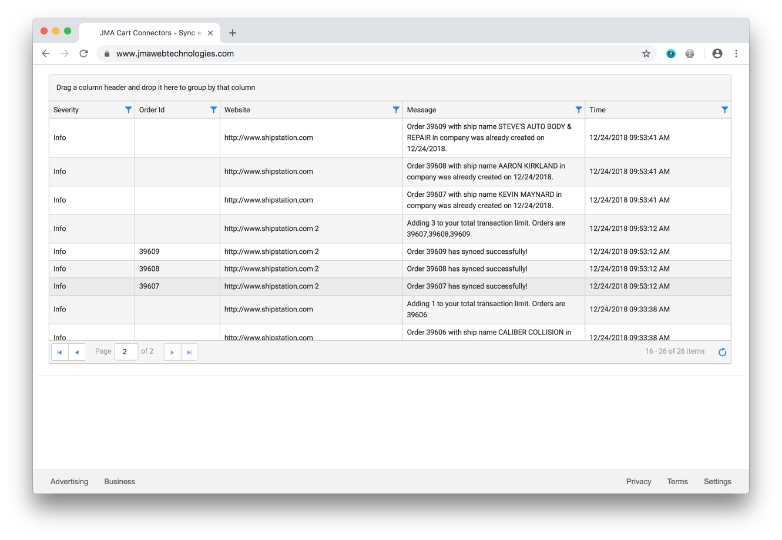Select the JMA Cart Connectors tab
Viewport: 782px width, 540px height.
pos(149,33)
